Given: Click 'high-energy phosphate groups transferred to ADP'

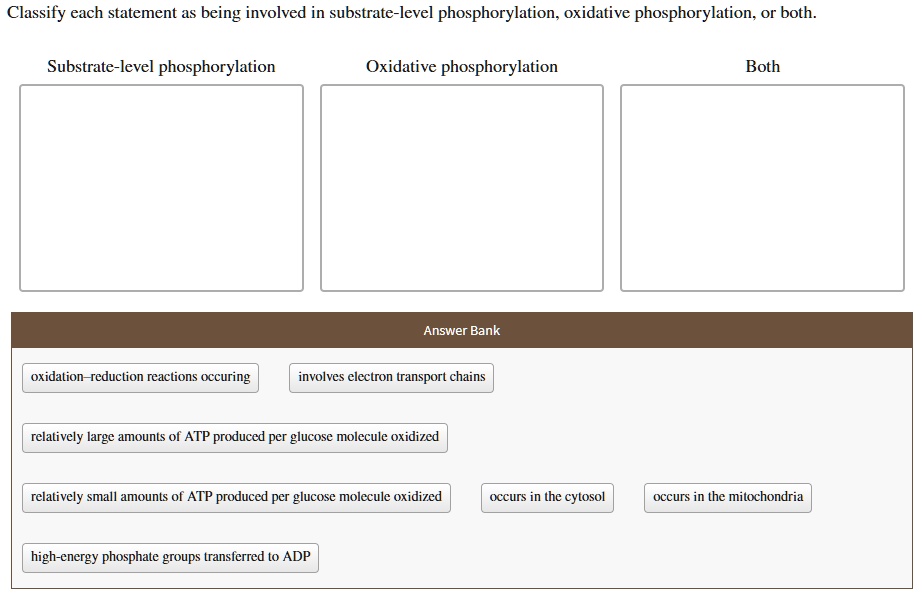Looking at the screenshot, I should coord(169,557).
